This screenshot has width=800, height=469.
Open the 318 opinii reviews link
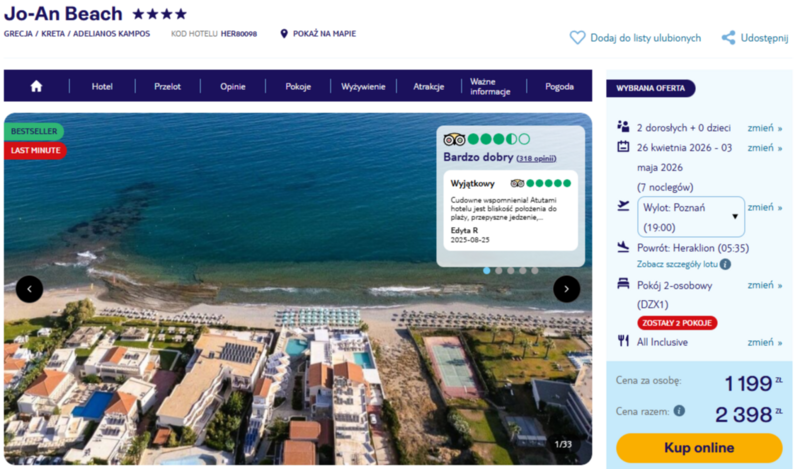536,158
